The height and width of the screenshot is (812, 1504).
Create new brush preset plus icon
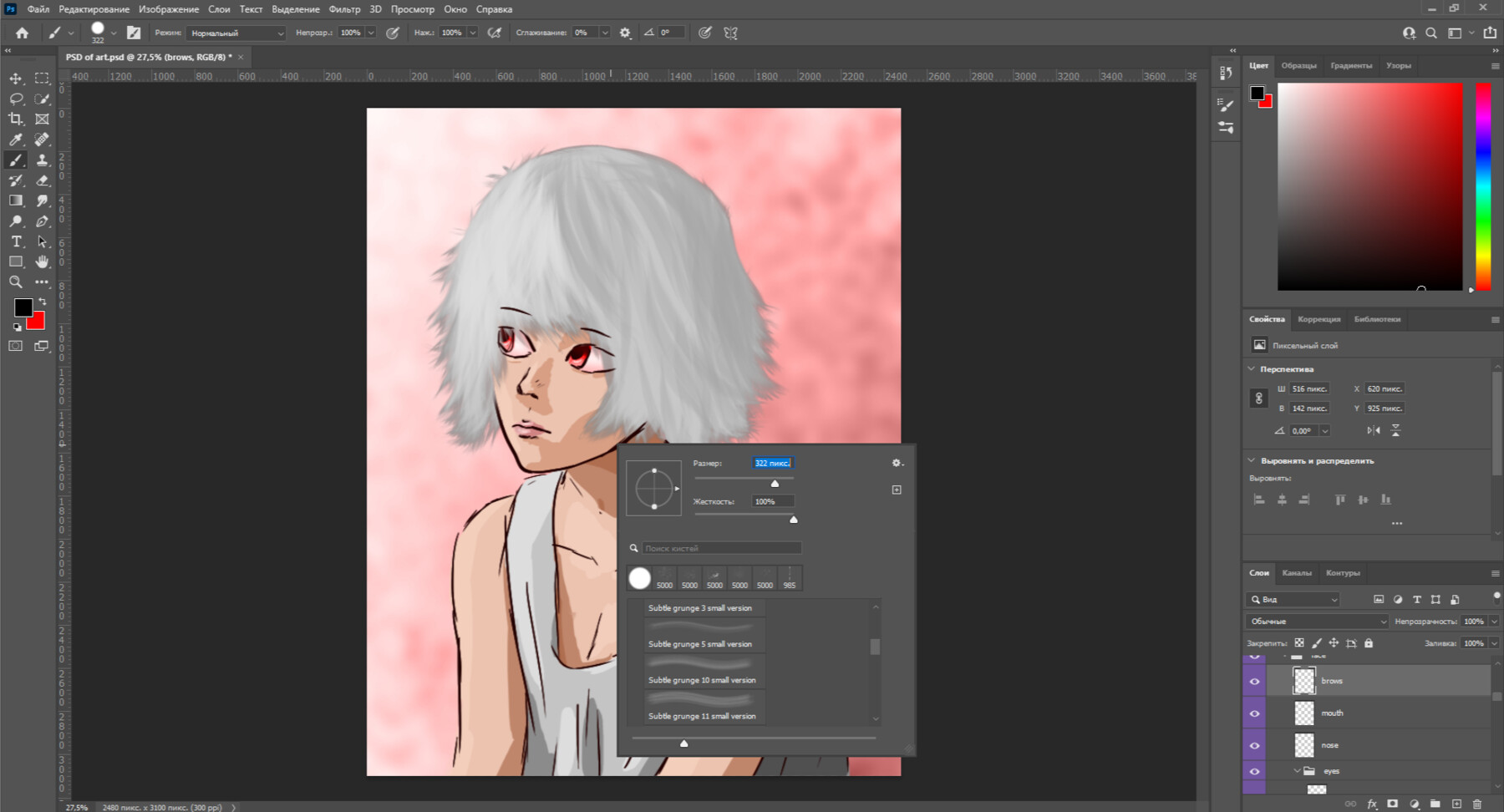click(x=897, y=490)
